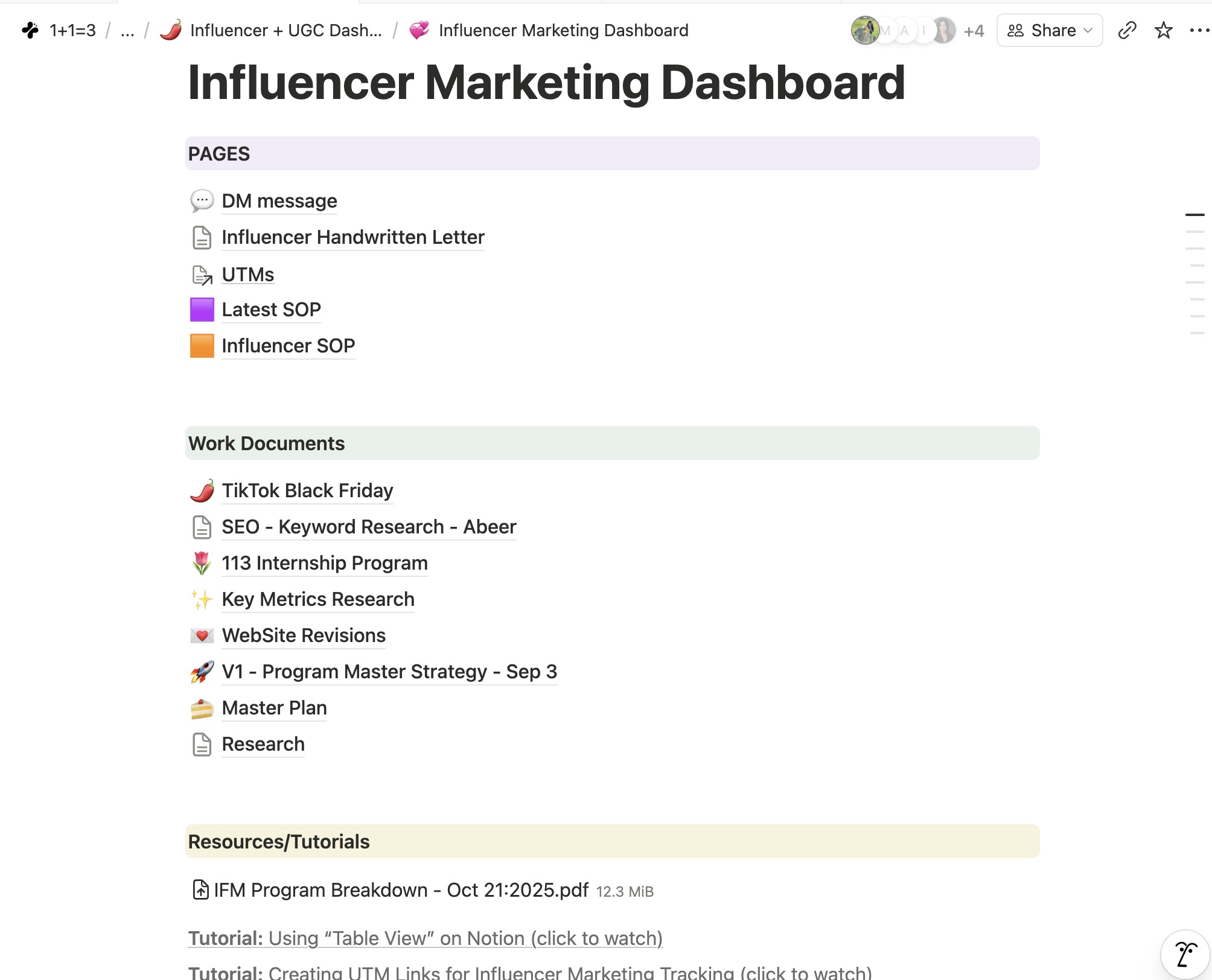This screenshot has height=980, width=1212.
Task: Expand the collapsed breadcrumb ellipsis
Action: click(127, 30)
